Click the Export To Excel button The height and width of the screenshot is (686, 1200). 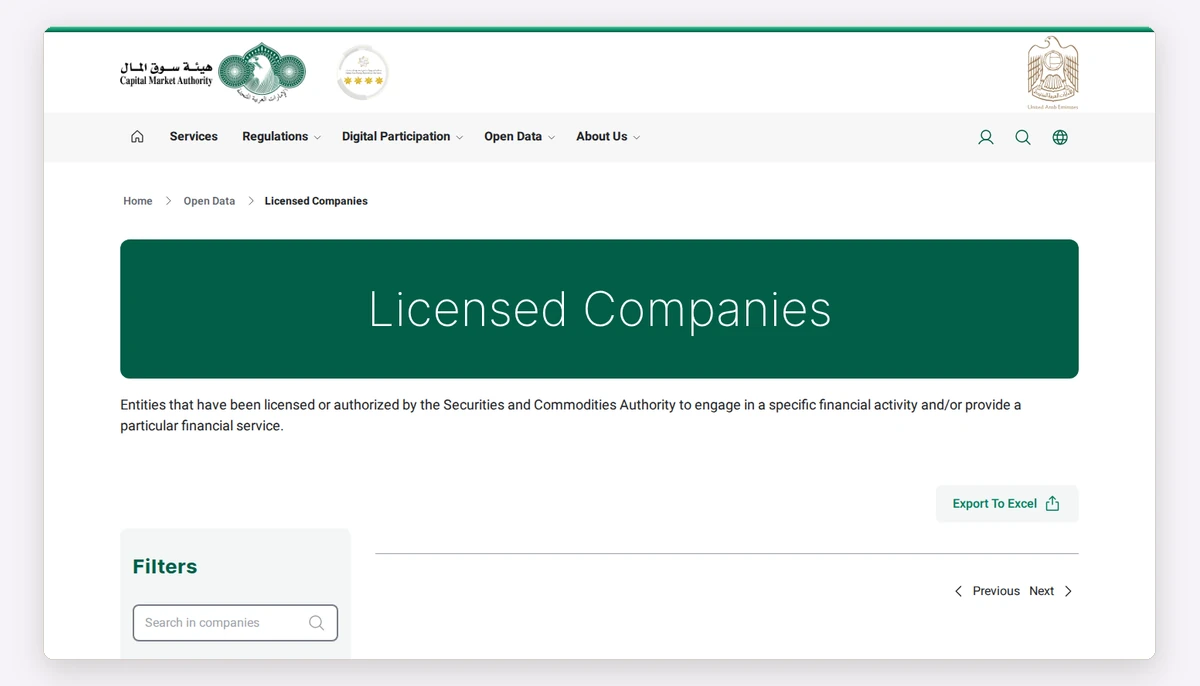click(1007, 504)
